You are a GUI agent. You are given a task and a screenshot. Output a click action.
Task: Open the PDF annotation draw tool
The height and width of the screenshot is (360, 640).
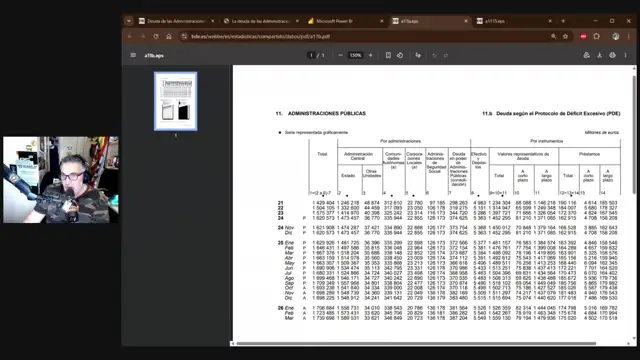418,55
